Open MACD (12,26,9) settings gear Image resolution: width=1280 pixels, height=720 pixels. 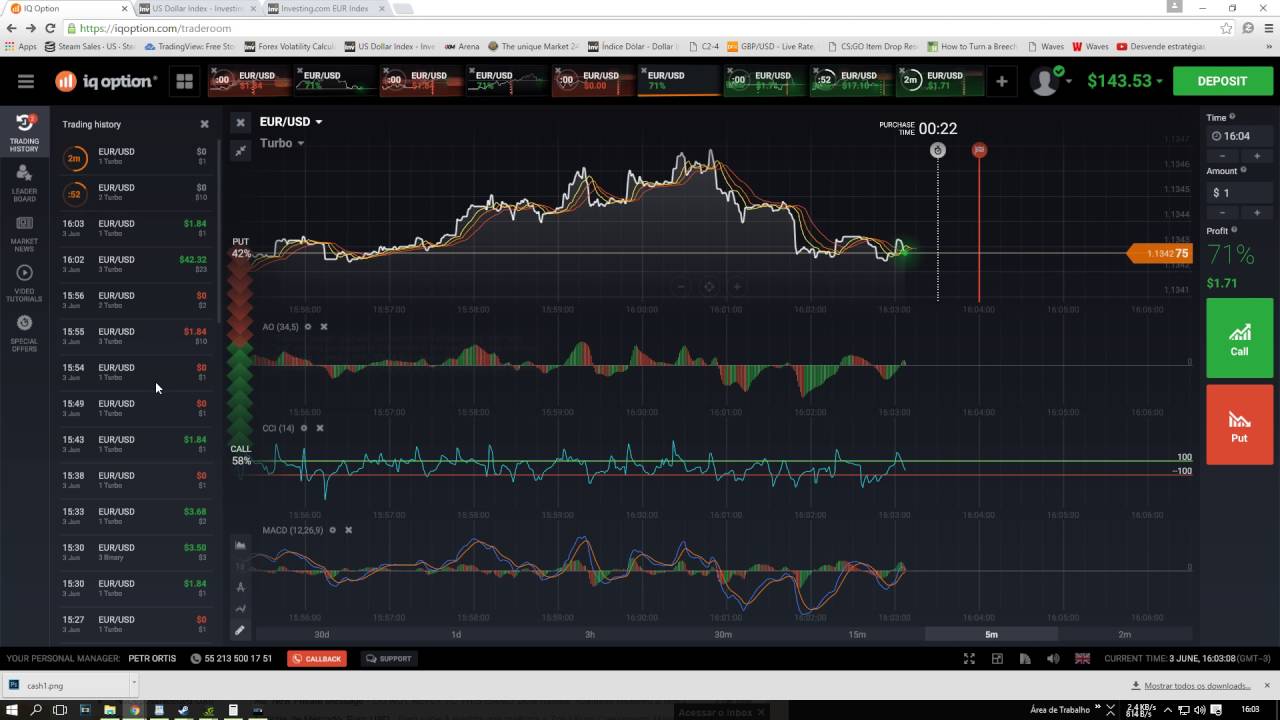[x=332, y=530]
